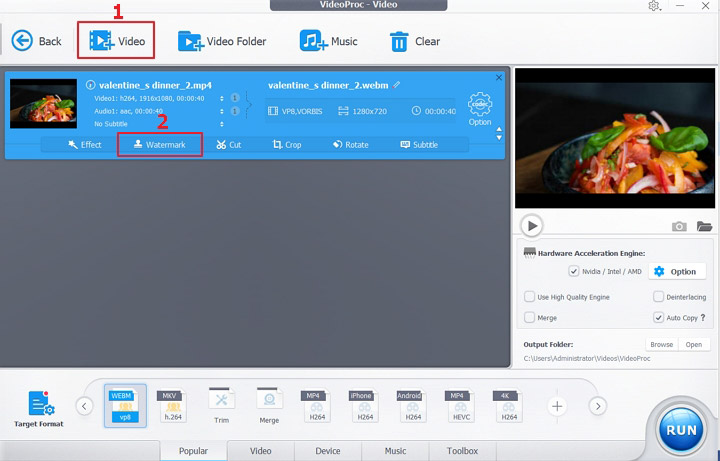Screen dimensions: 720x461
Task: Expand the Video1 track selector arrows
Action: pos(222,98)
